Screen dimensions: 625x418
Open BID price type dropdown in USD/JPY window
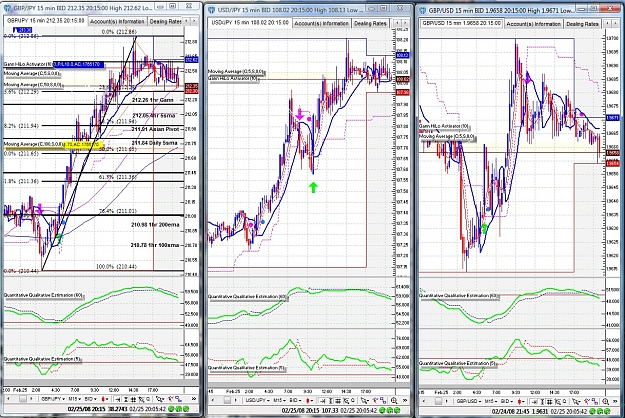pos(295,400)
